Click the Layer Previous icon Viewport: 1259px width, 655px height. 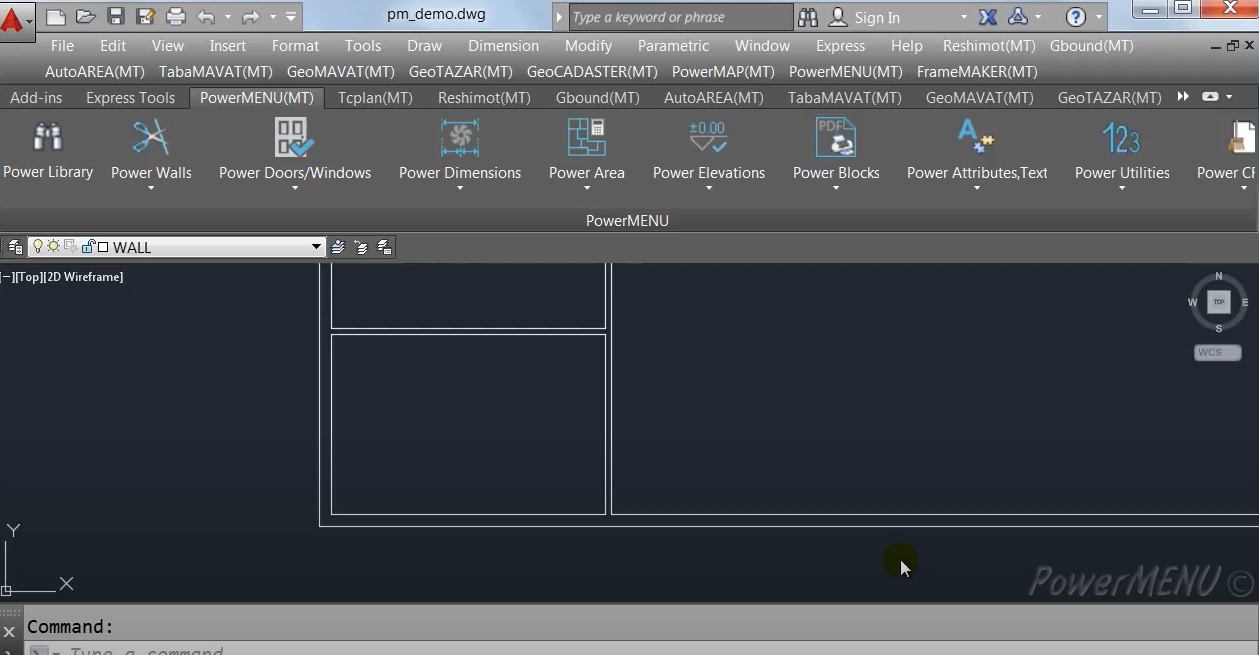(x=361, y=247)
